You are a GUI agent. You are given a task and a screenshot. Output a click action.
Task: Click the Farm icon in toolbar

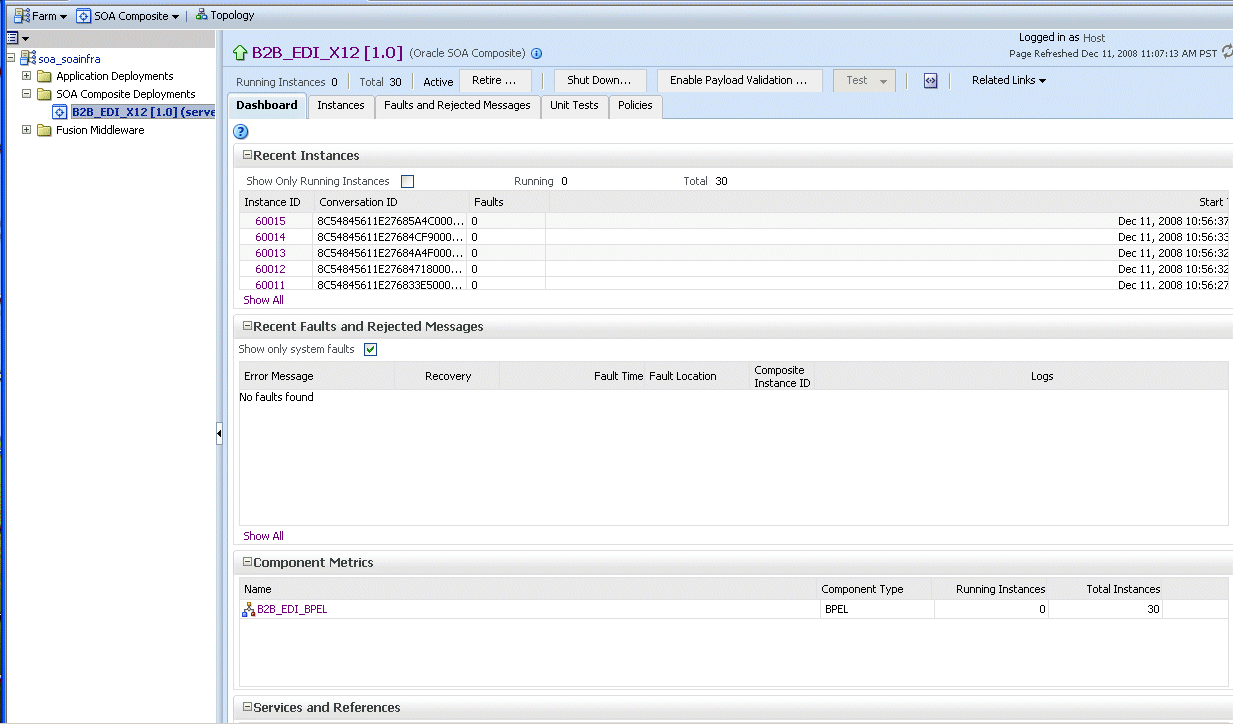tap(21, 16)
